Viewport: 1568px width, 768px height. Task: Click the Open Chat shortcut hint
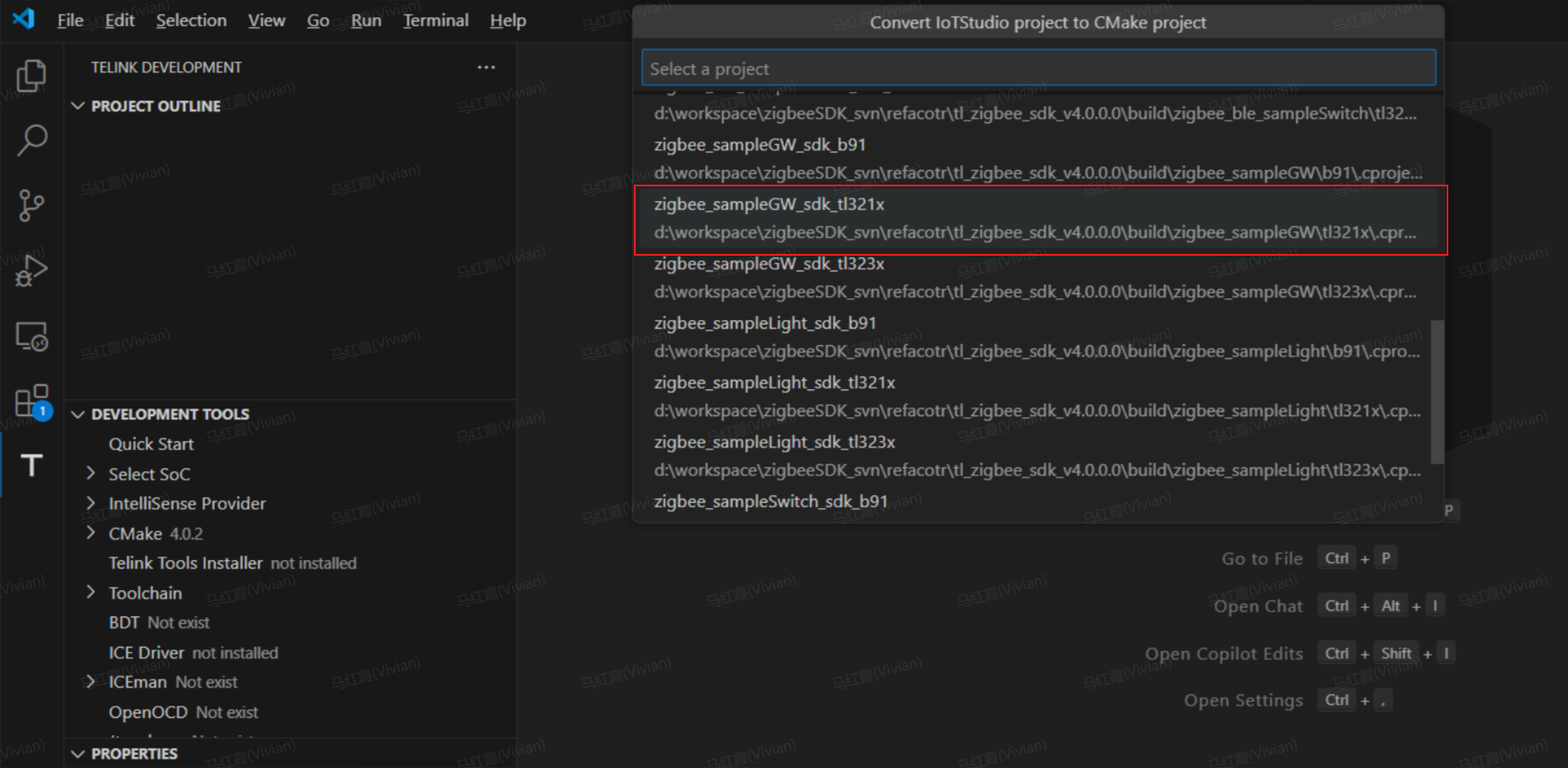tap(1330, 606)
